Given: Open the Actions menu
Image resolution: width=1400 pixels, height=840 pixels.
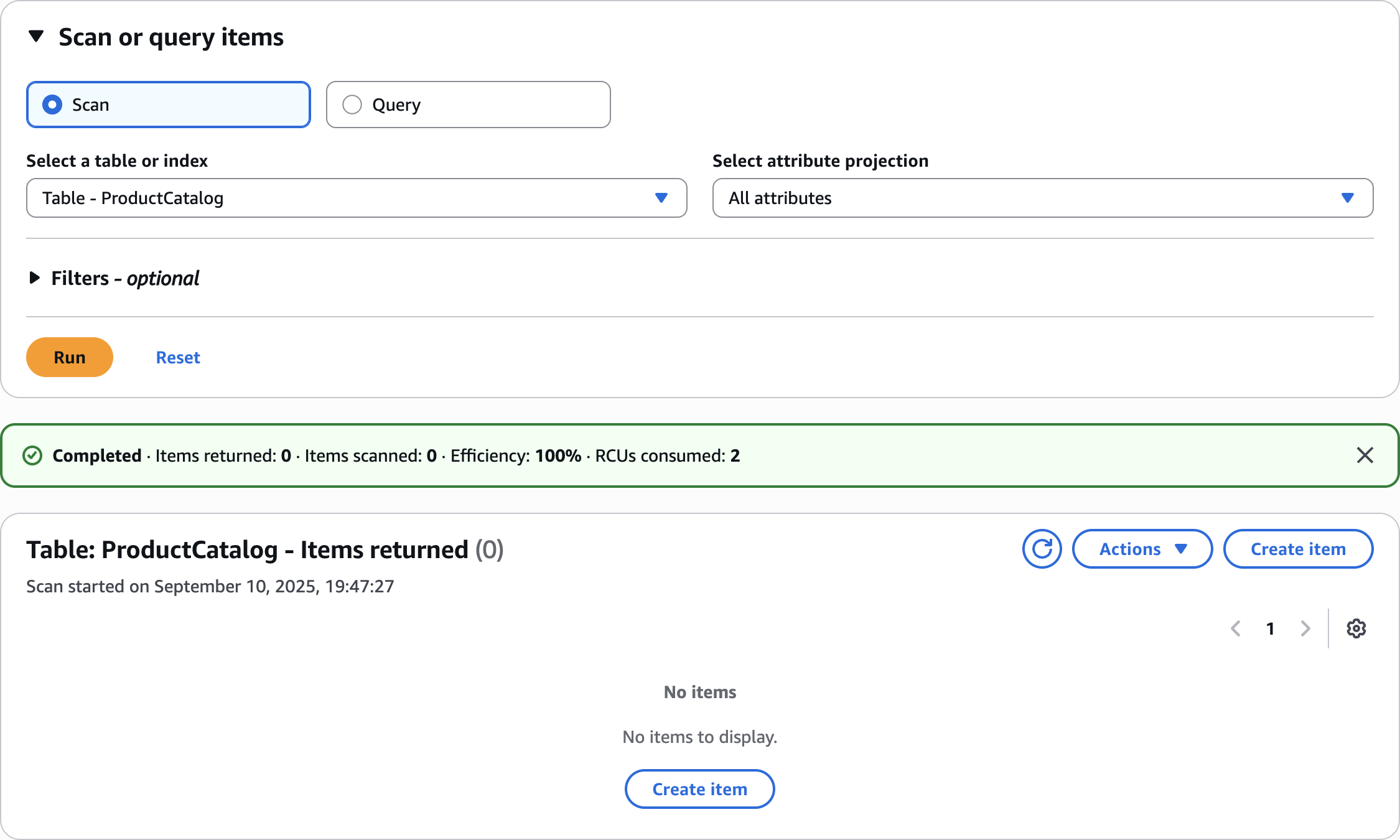Looking at the screenshot, I should [1130, 549].
